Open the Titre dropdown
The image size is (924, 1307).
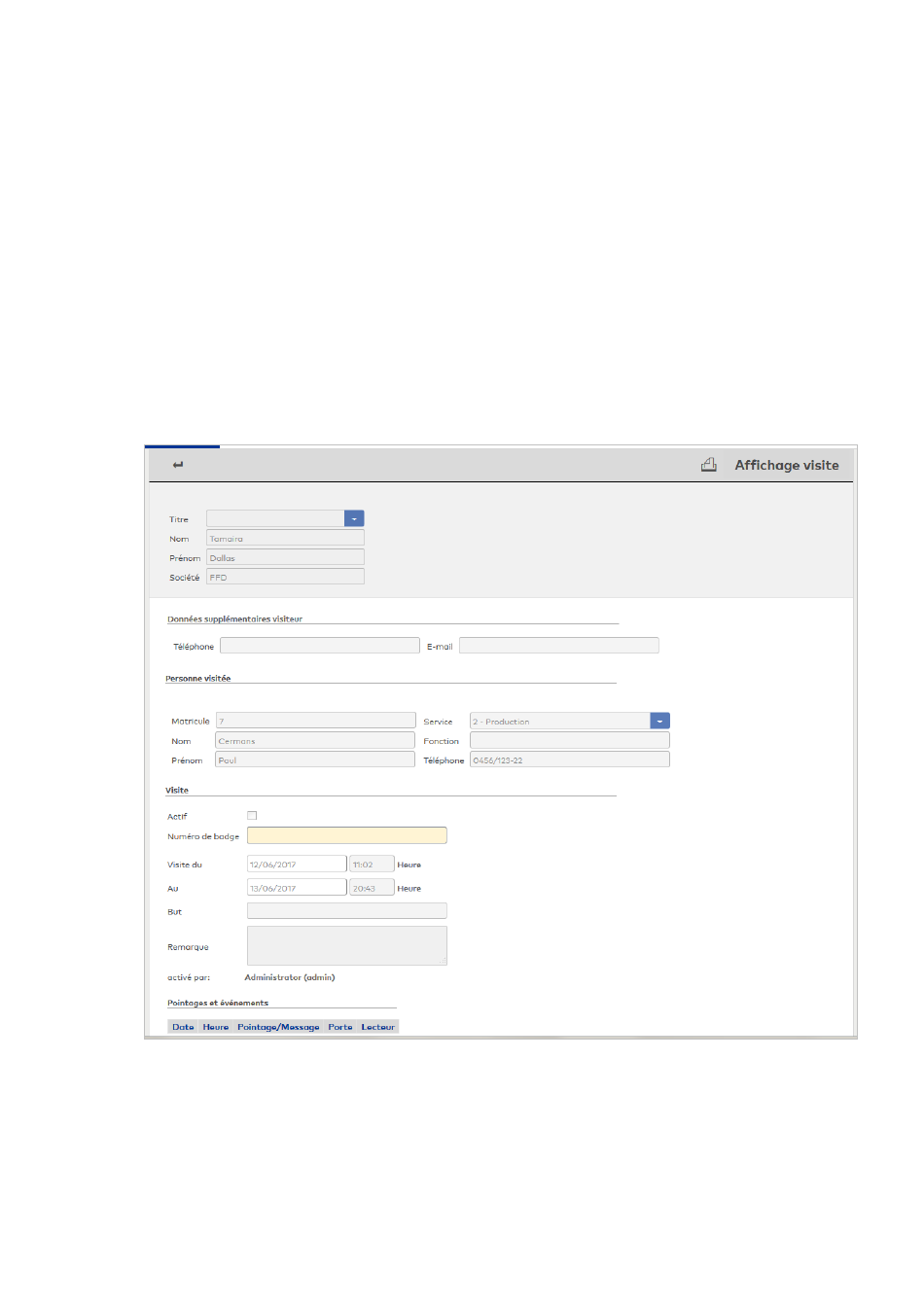[x=354, y=519]
